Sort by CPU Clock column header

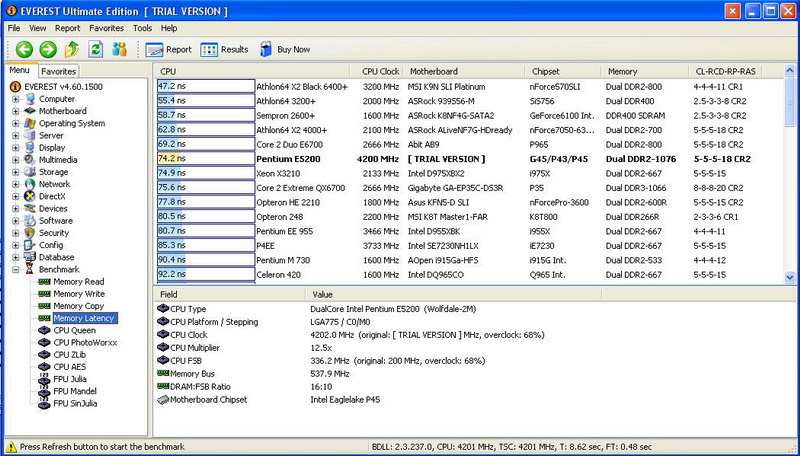coord(378,71)
